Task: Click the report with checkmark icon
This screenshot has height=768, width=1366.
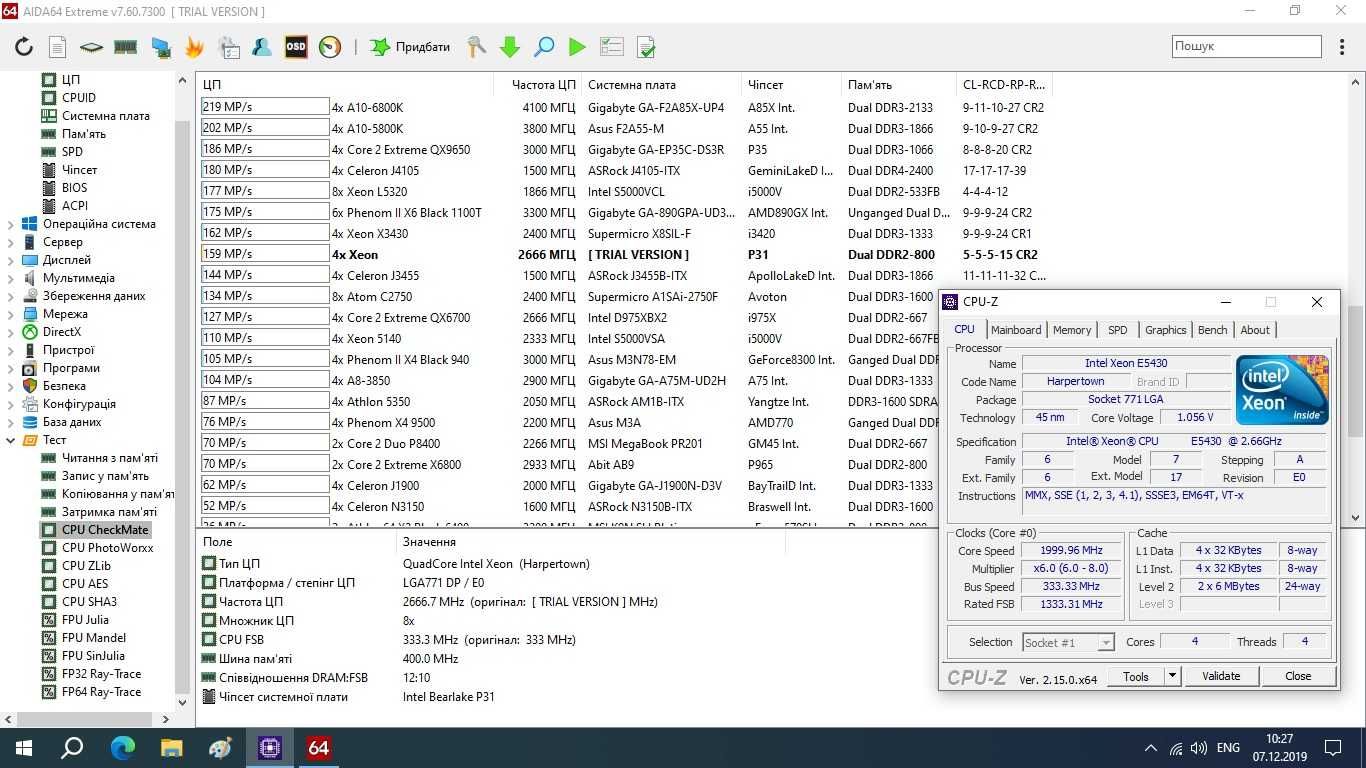Action: pyautogui.click(x=646, y=47)
